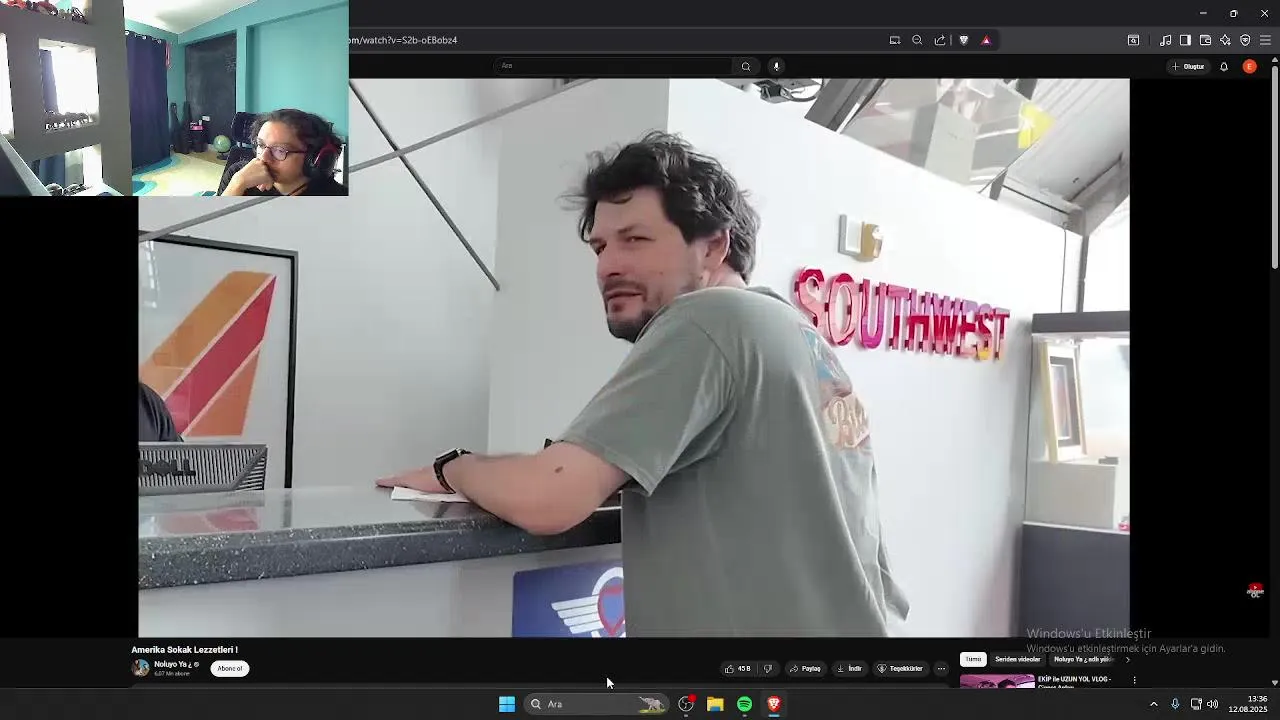Open the tab search toolbar icon

[x=1133, y=40]
